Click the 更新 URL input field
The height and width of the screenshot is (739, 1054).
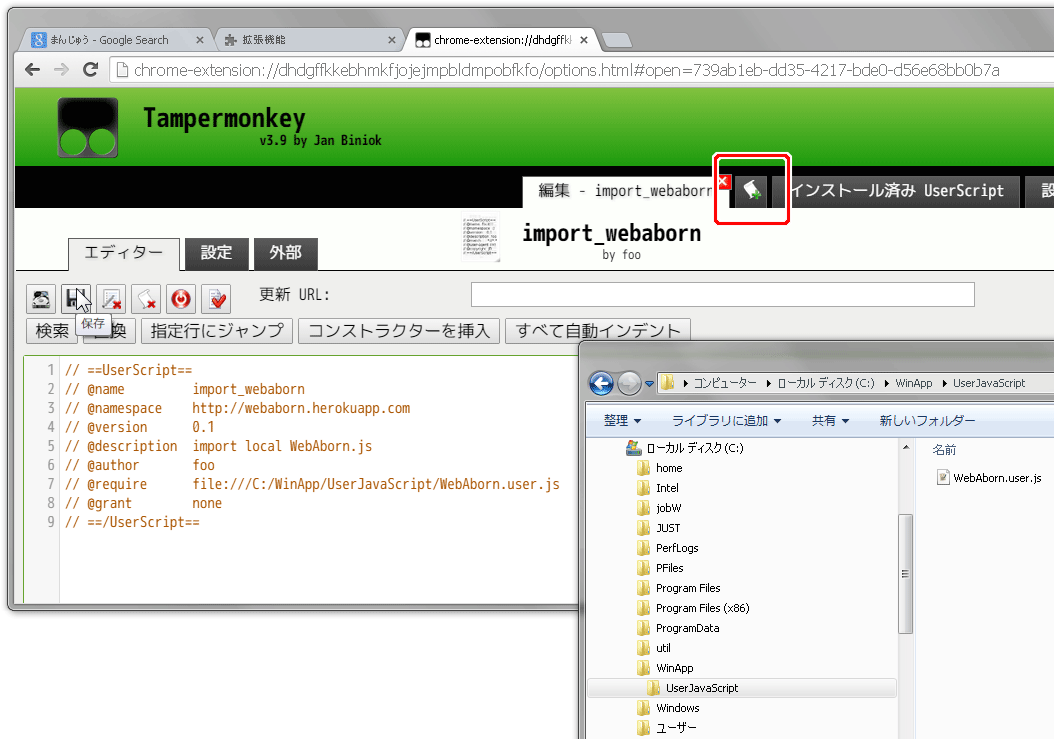723,295
